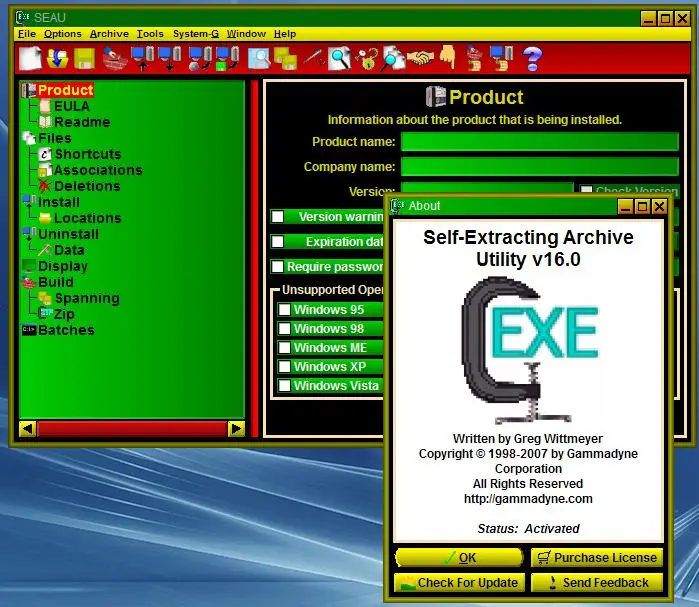Check the Windows ME unsupported OS box

click(x=284, y=348)
